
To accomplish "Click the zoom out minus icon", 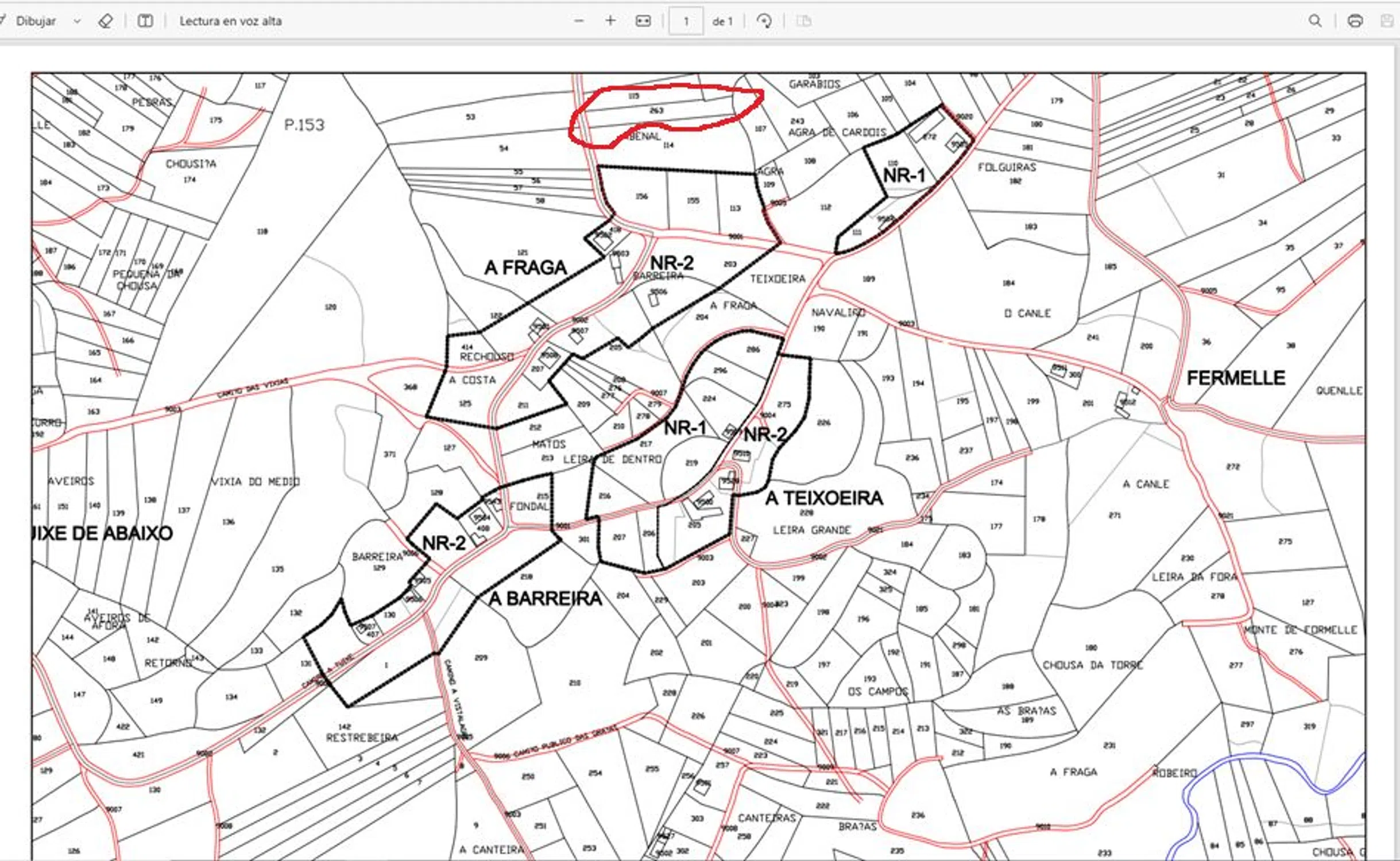I will click(x=579, y=21).
